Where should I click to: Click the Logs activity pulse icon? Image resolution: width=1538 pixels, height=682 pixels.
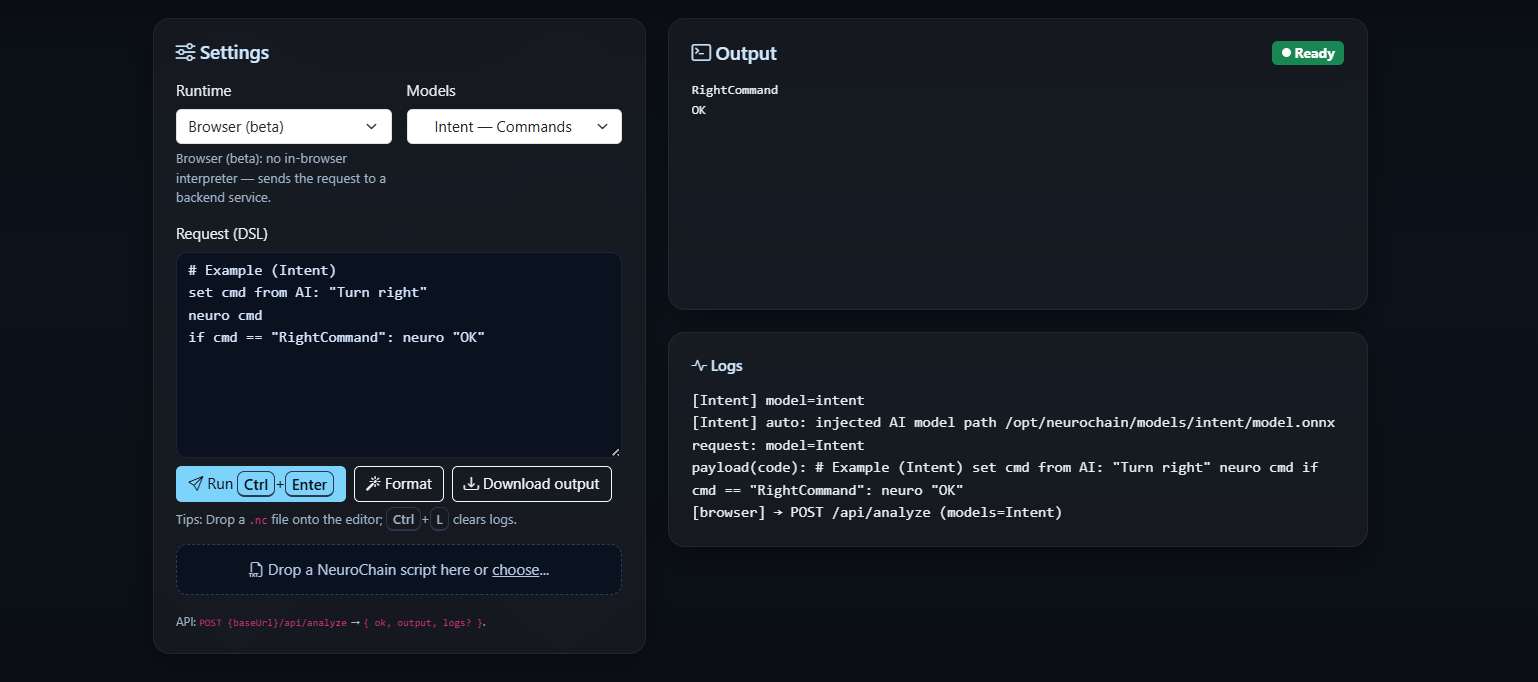pyautogui.click(x=699, y=366)
